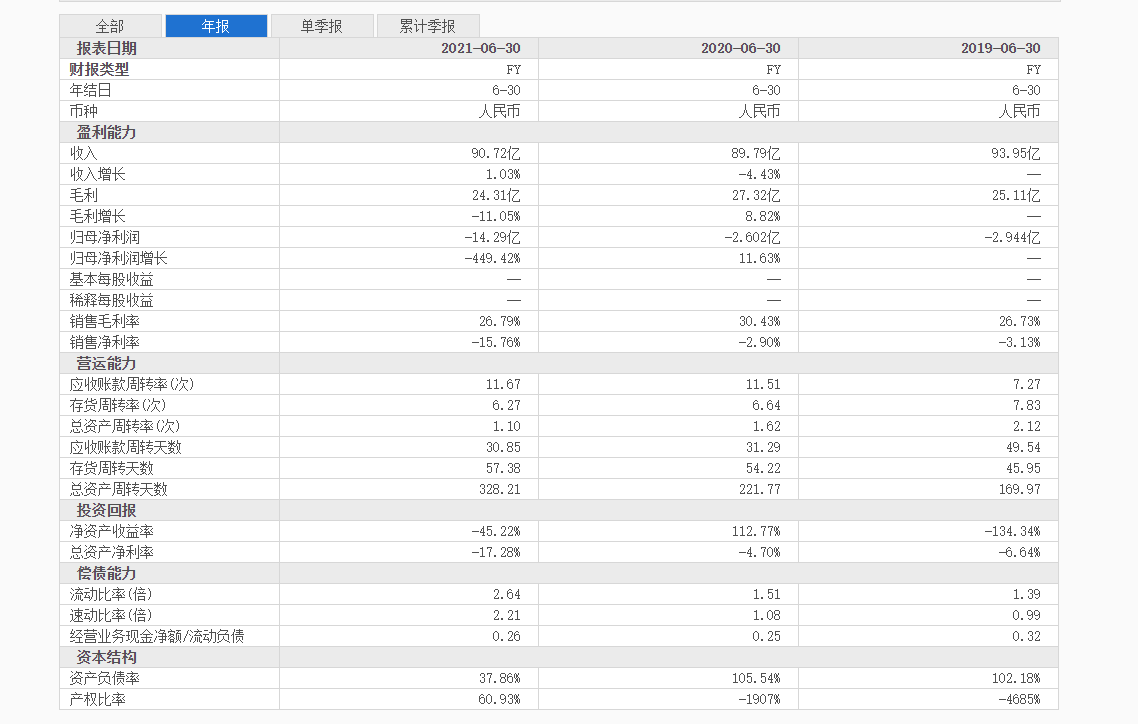
Task: Click the 2019-06-30 column header
Action: click(1000, 48)
